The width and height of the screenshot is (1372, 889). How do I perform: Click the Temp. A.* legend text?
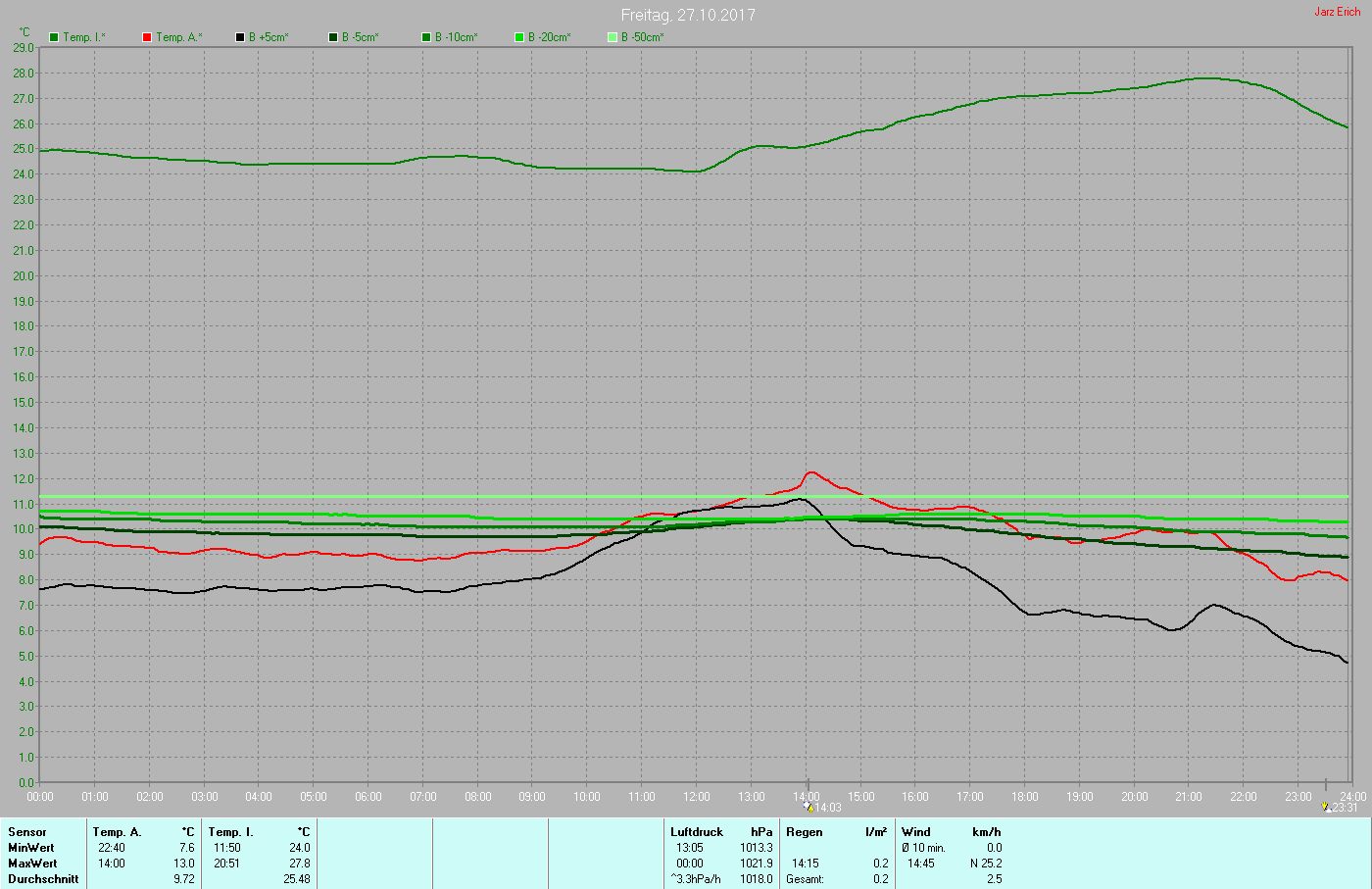[x=179, y=37]
